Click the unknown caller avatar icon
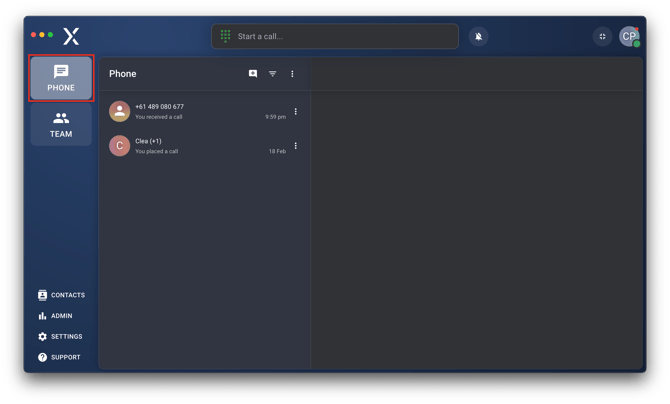Image resolution: width=670 pixels, height=404 pixels. tap(120, 111)
